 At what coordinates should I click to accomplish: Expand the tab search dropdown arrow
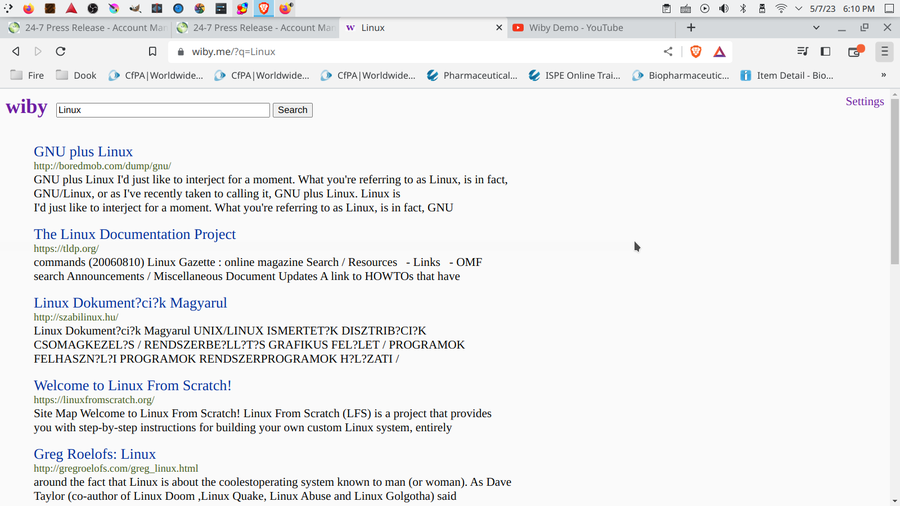coord(816,28)
